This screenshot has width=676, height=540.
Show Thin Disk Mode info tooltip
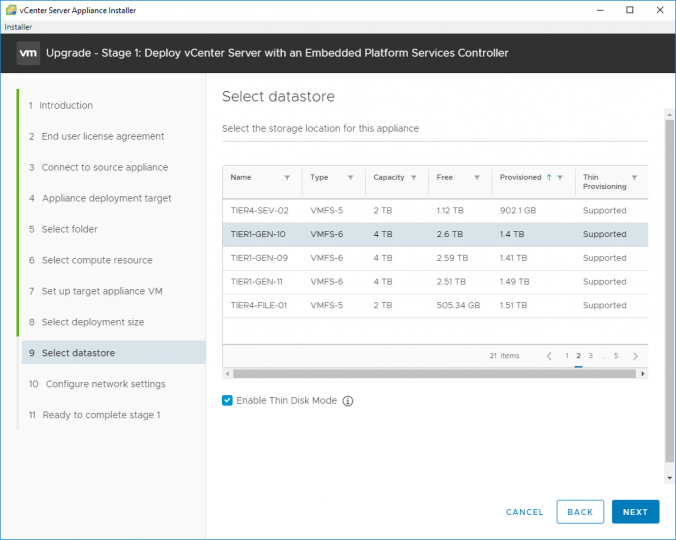pyautogui.click(x=348, y=401)
